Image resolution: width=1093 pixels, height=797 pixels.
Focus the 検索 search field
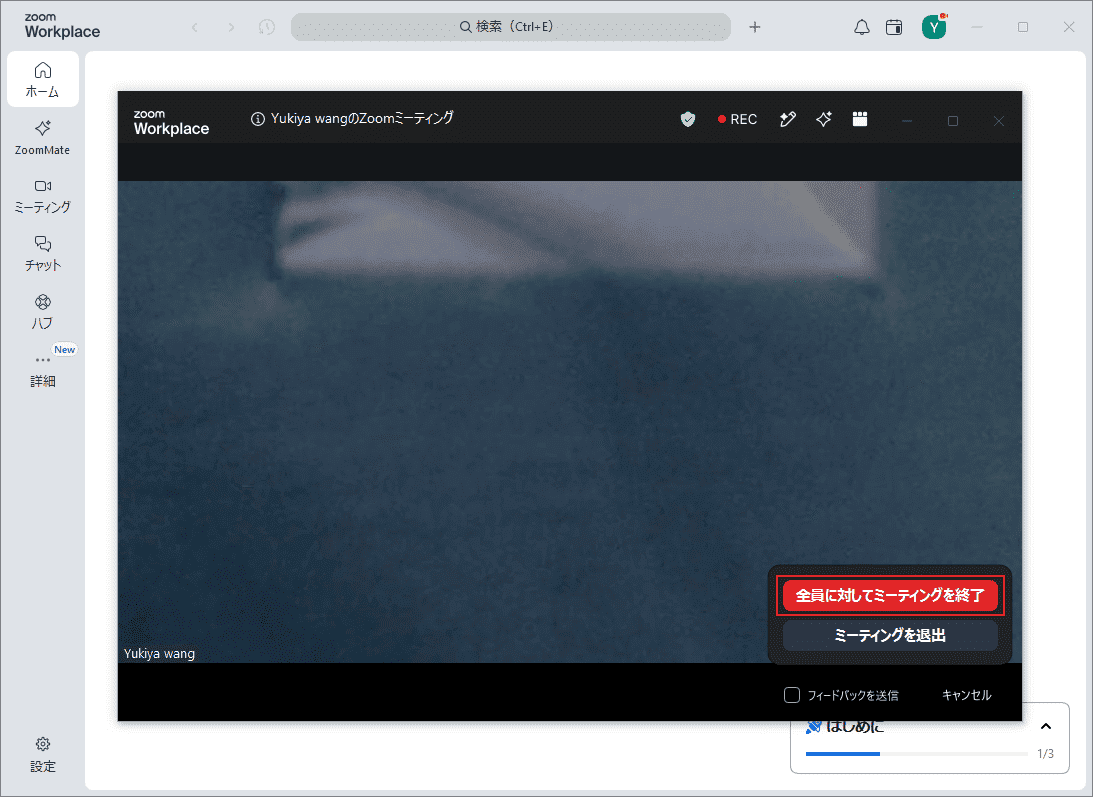point(511,27)
